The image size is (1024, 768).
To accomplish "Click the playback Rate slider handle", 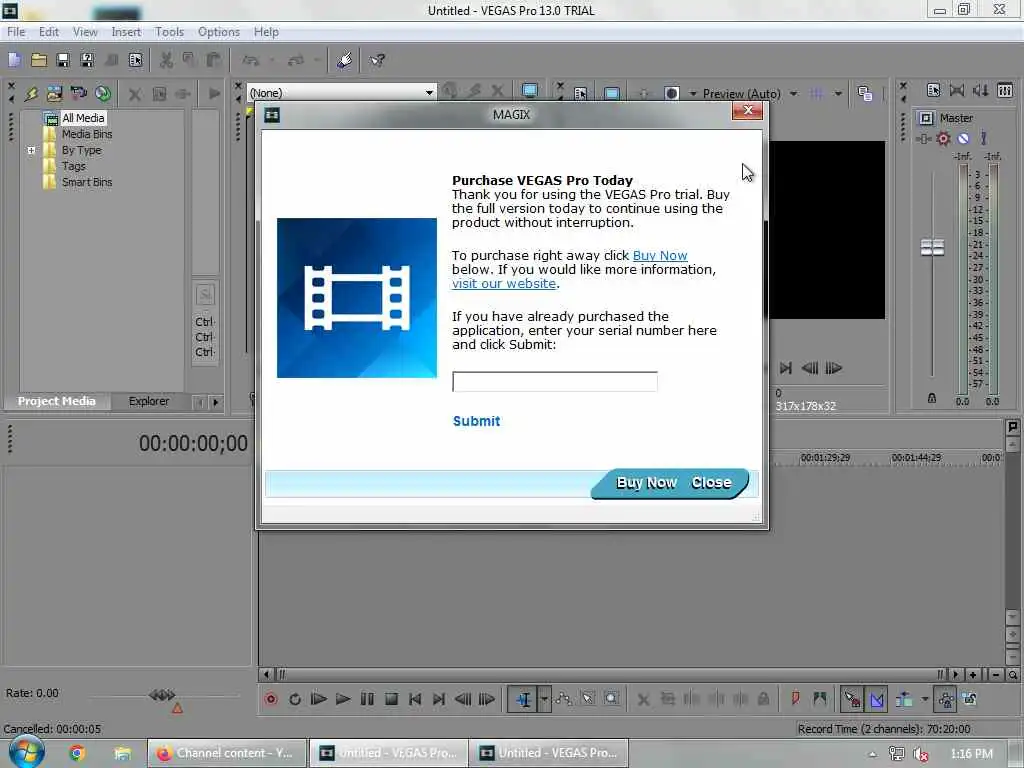I will [x=162, y=696].
